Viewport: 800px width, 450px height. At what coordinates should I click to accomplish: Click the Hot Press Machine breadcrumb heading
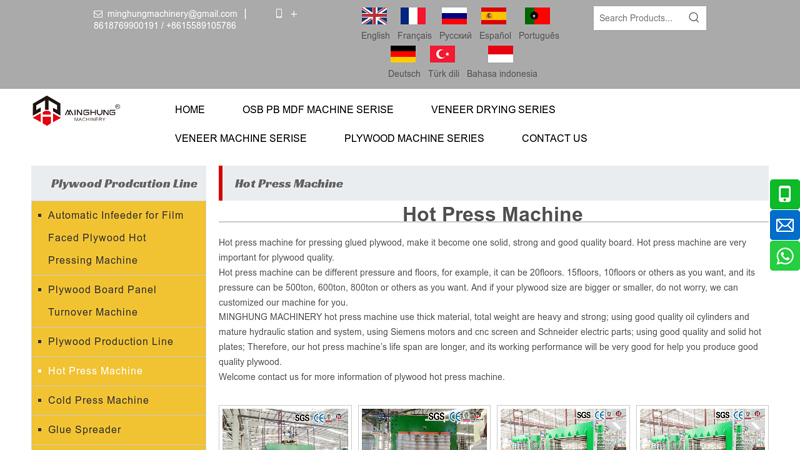289,184
